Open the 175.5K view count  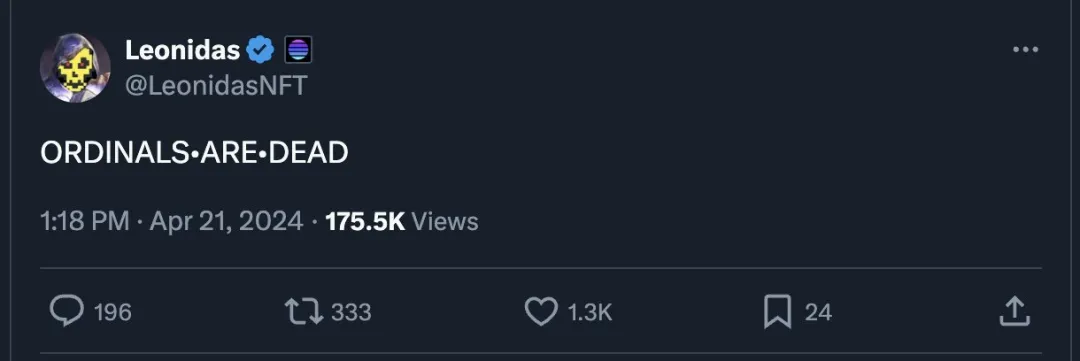365,222
